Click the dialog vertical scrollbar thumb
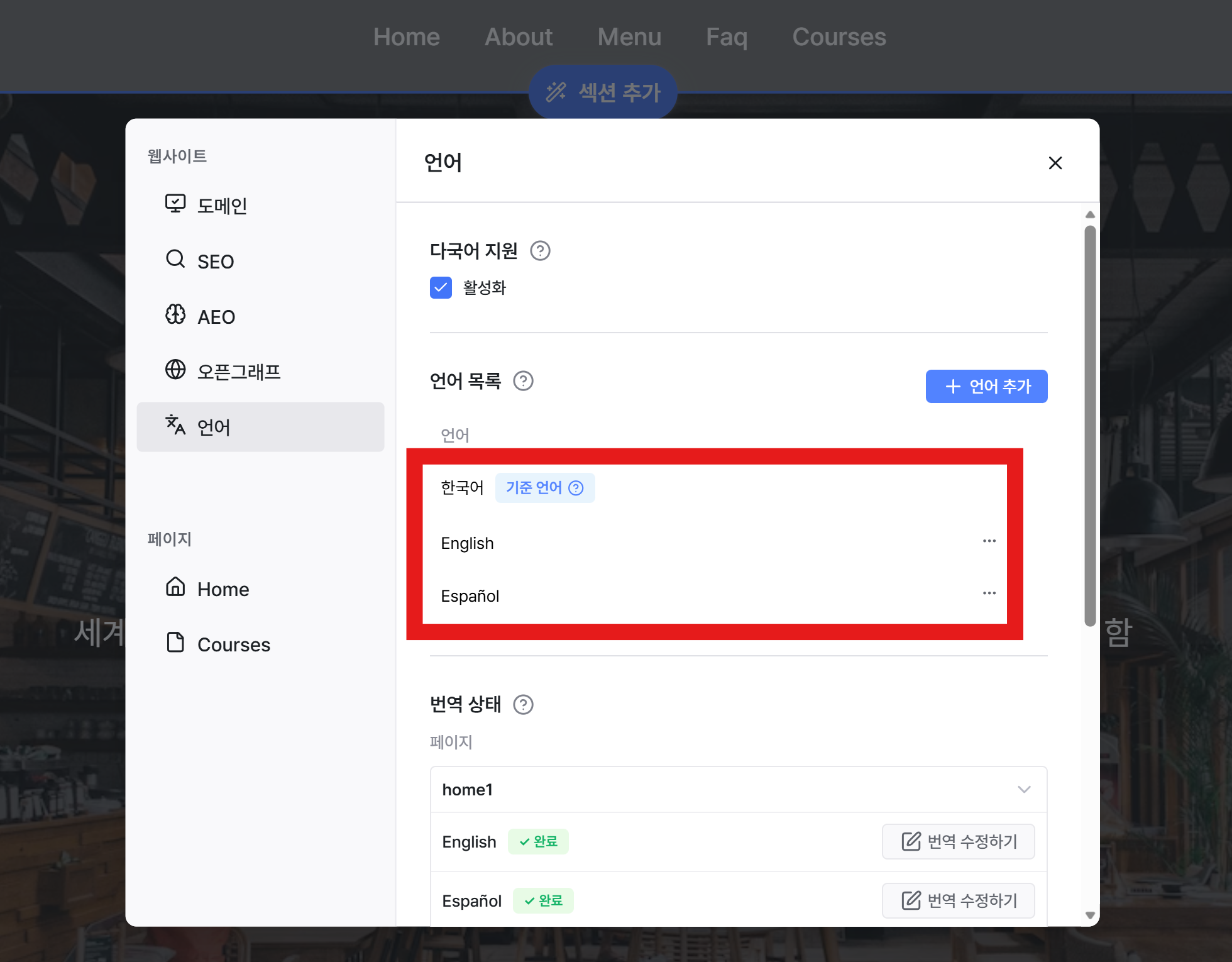The image size is (1232, 962). tap(1090, 426)
